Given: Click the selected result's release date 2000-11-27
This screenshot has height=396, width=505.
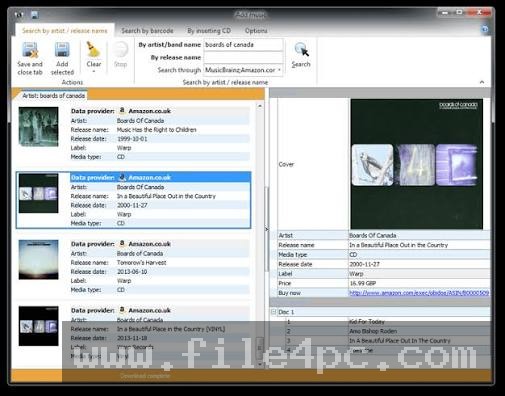Looking at the screenshot, I should pyautogui.click(x=132, y=205).
